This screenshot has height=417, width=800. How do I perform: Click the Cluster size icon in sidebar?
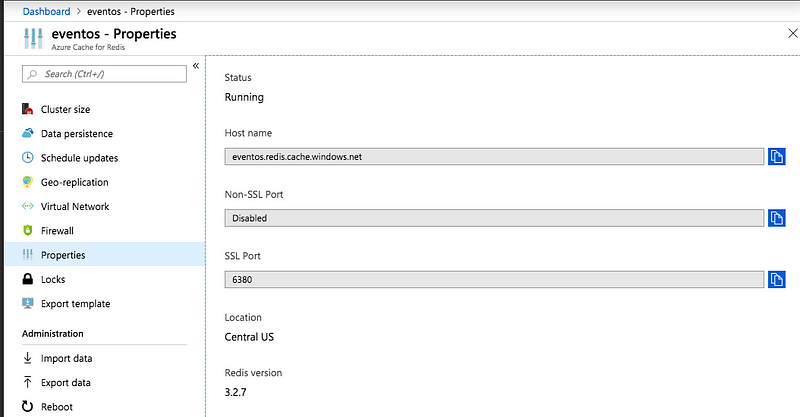(x=28, y=109)
